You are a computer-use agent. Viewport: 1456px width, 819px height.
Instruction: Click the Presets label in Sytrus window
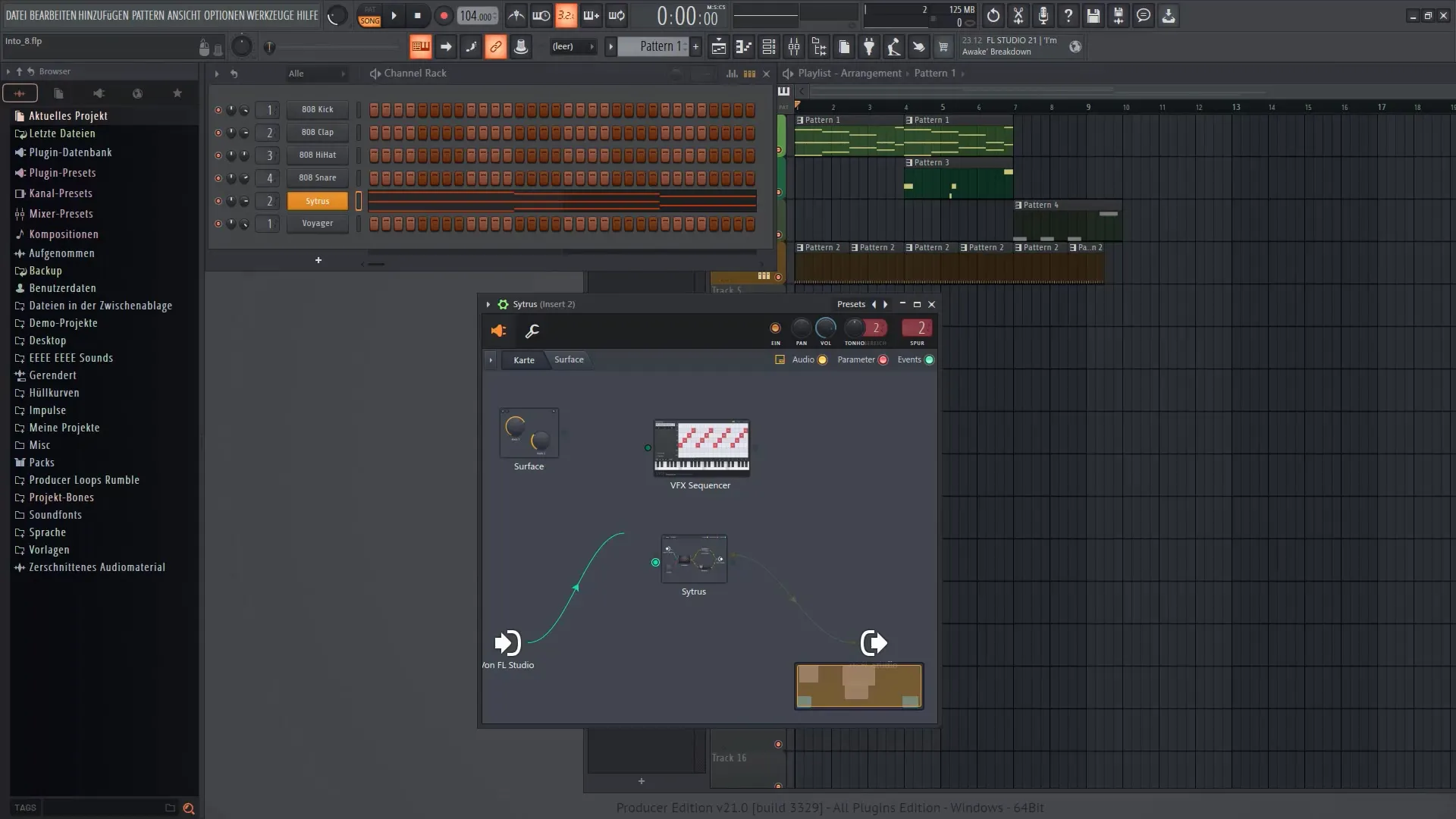click(x=851, y=304)
